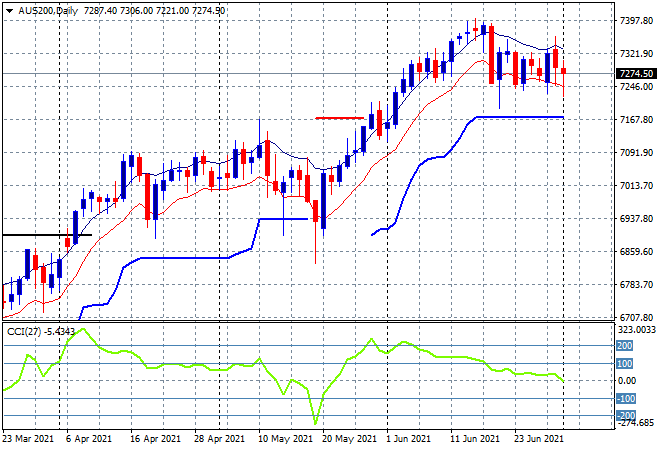Click the flat thick blue line near 7175

point(520,117)
